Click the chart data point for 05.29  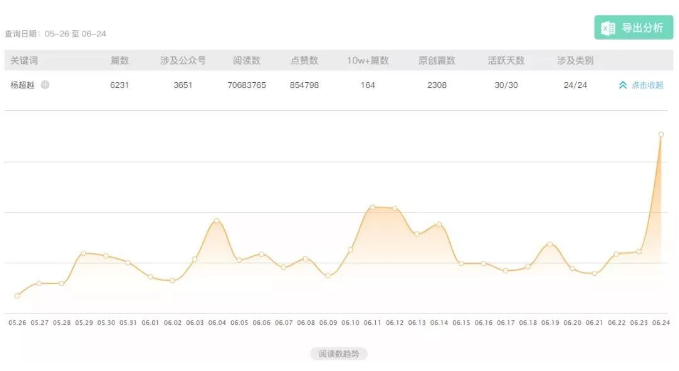[x=84, y=253]
